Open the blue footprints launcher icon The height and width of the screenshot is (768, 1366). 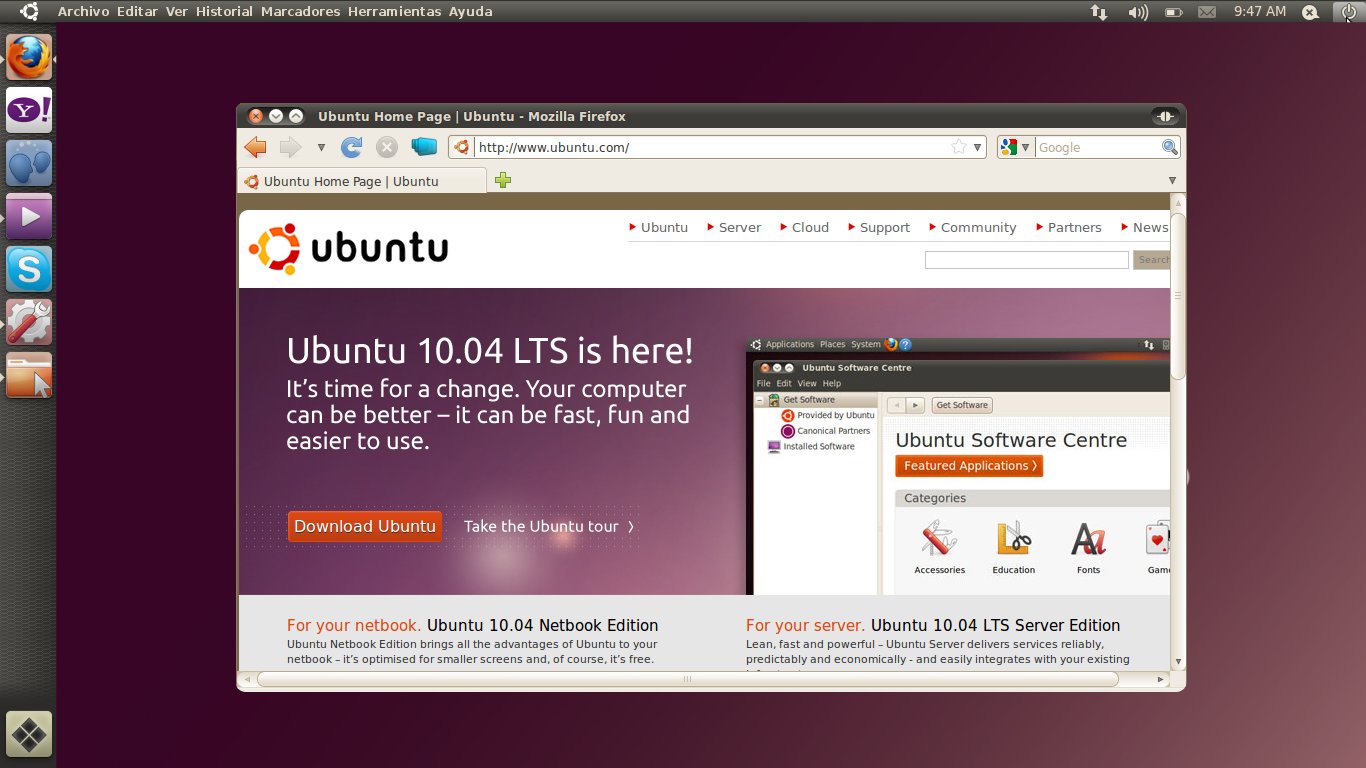[29, 163]
